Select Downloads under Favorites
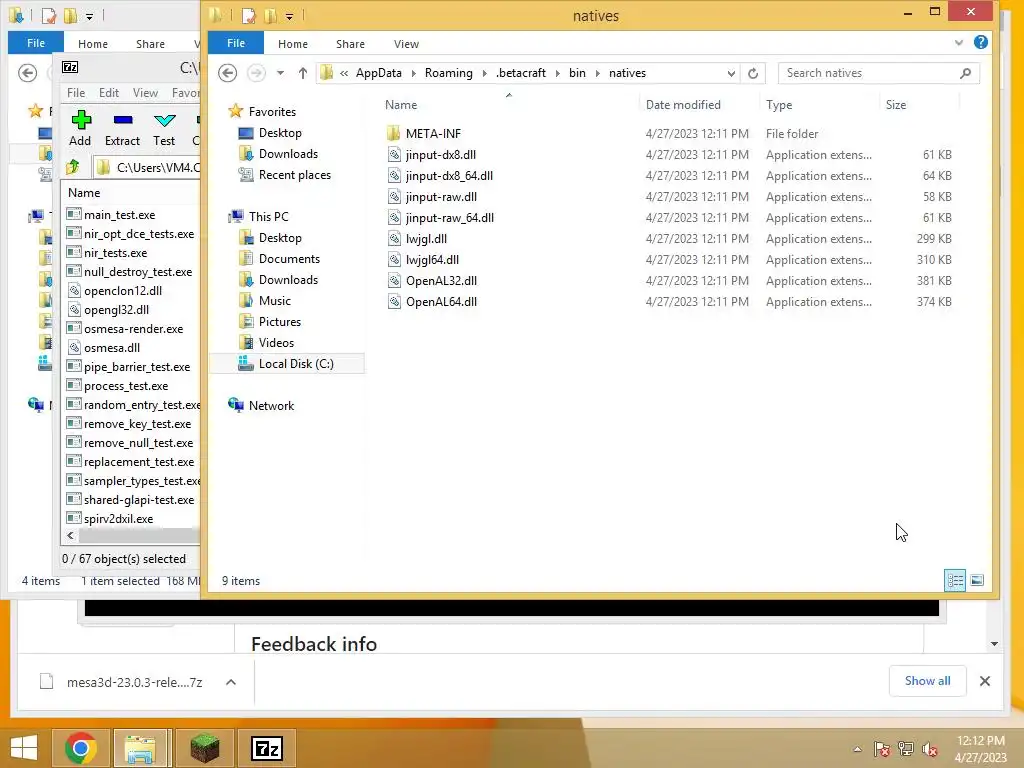The width and height of the screenshot is (1024, 768). [x=288, y=154]
